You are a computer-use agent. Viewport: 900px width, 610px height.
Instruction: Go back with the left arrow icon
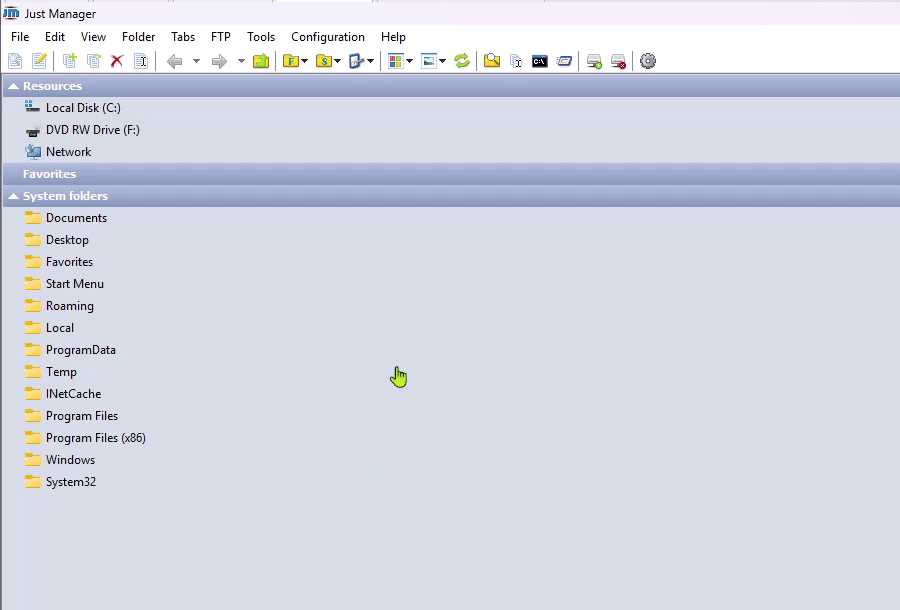pyautogui.click(x=174, y=61)
